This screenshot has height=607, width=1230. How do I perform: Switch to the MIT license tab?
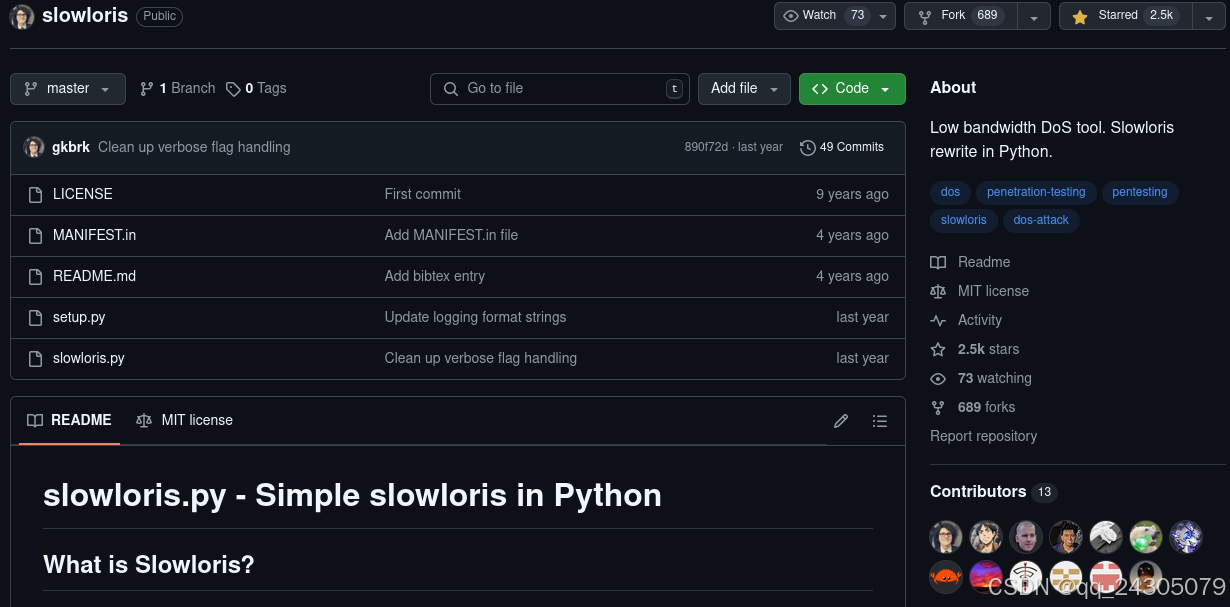click(184, 421)
